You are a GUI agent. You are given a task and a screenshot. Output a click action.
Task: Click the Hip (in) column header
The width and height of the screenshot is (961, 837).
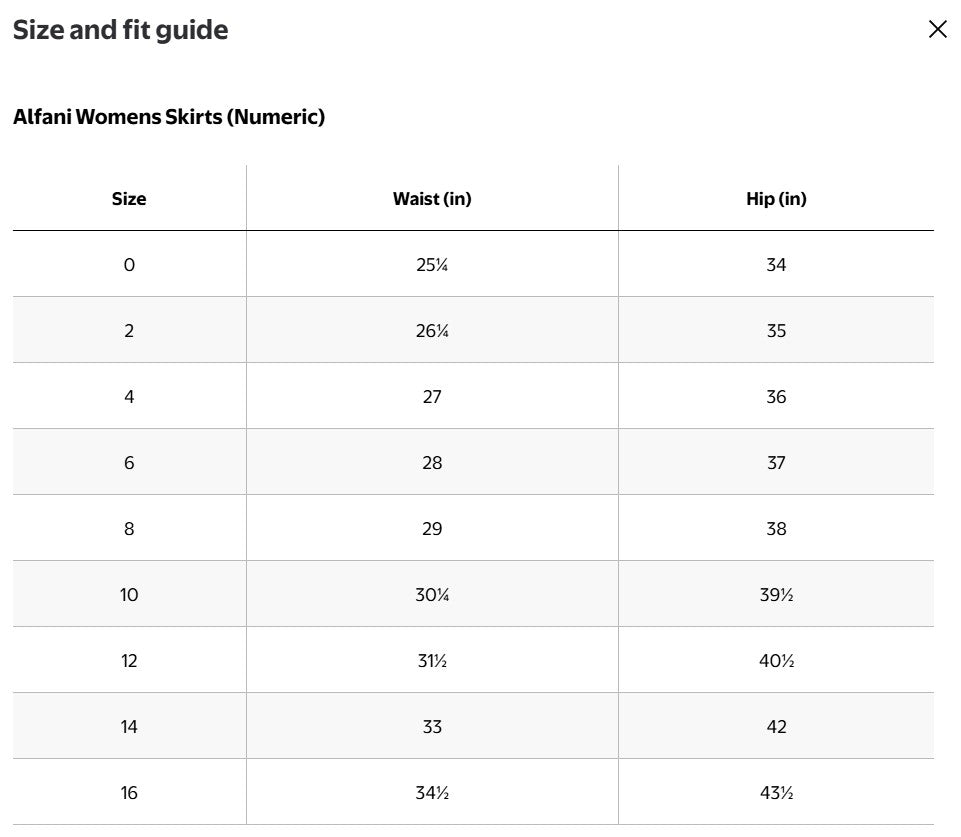776,199
